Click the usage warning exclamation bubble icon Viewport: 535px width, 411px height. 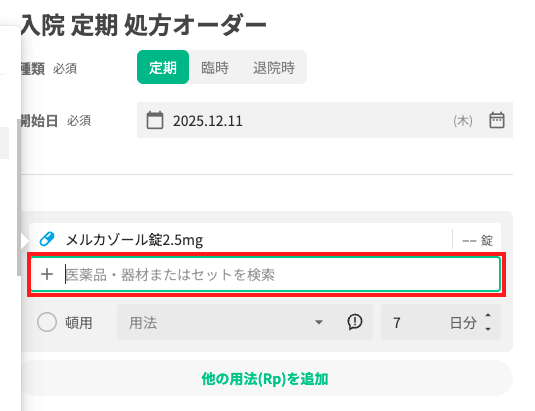pos(355,322)
